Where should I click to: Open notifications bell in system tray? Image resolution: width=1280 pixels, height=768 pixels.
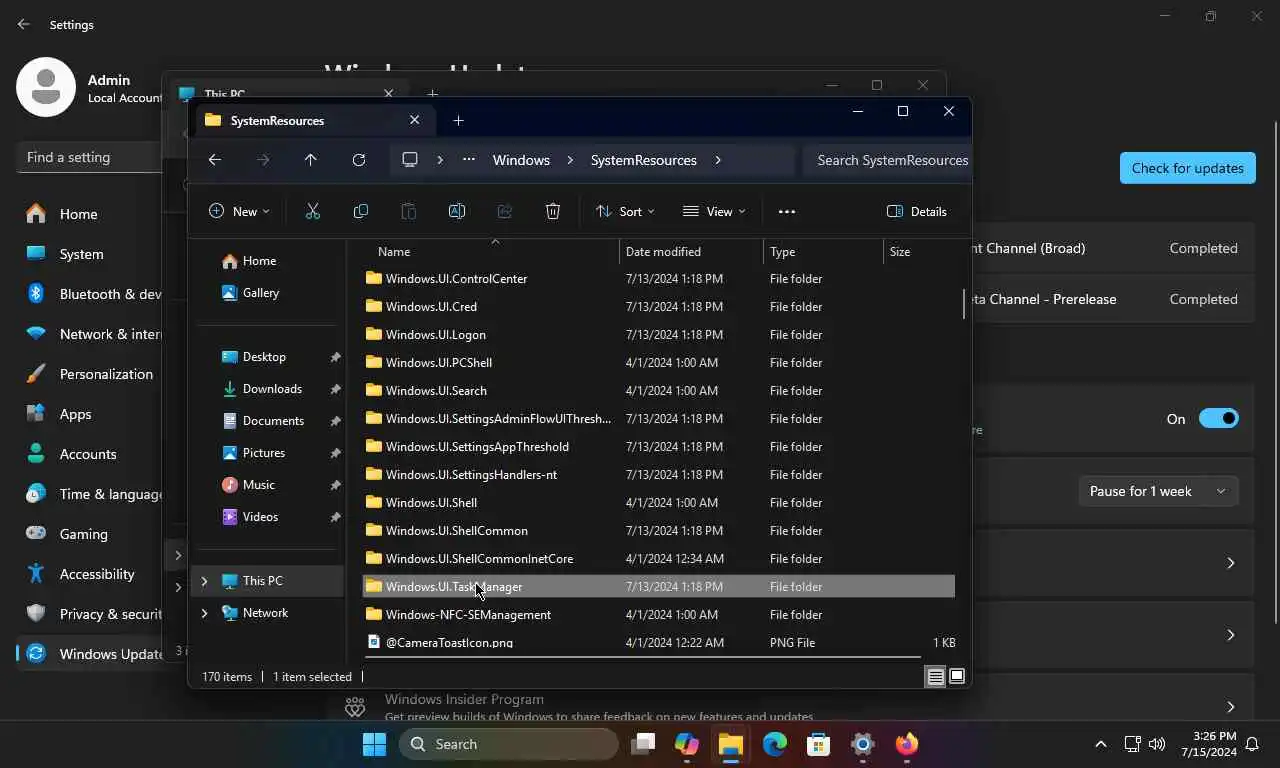click(1252, 744)
